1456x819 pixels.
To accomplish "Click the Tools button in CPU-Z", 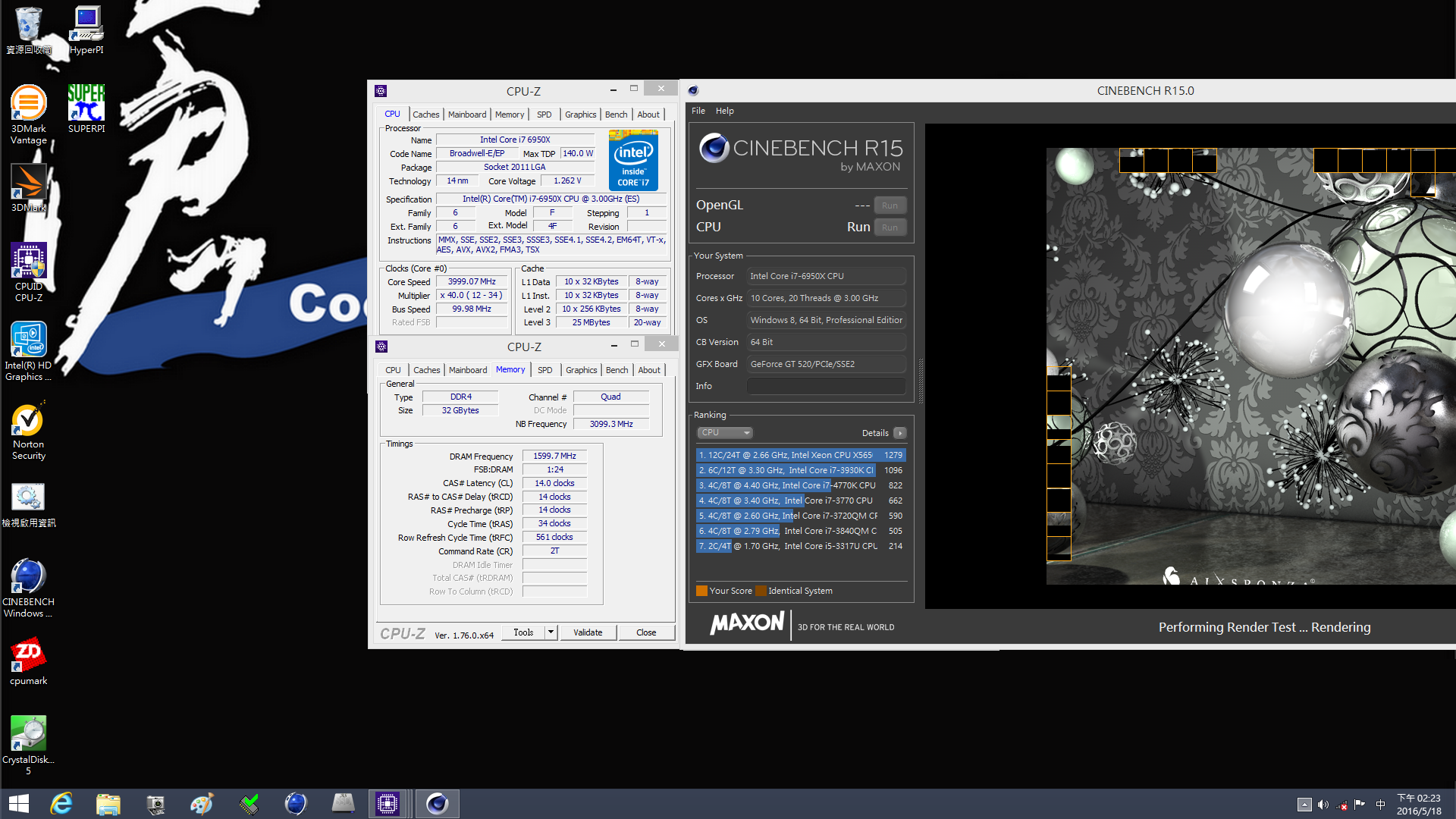I will pyautogui.click(x=523, y=632).
